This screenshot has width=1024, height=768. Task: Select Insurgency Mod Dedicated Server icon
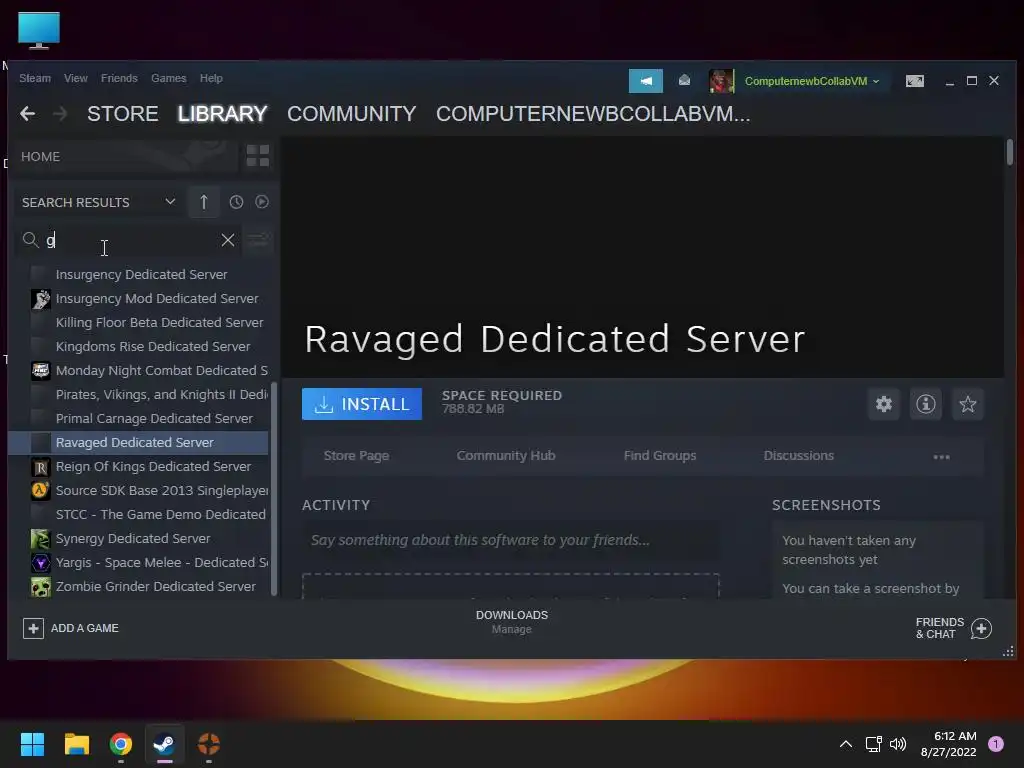point(40,298)
